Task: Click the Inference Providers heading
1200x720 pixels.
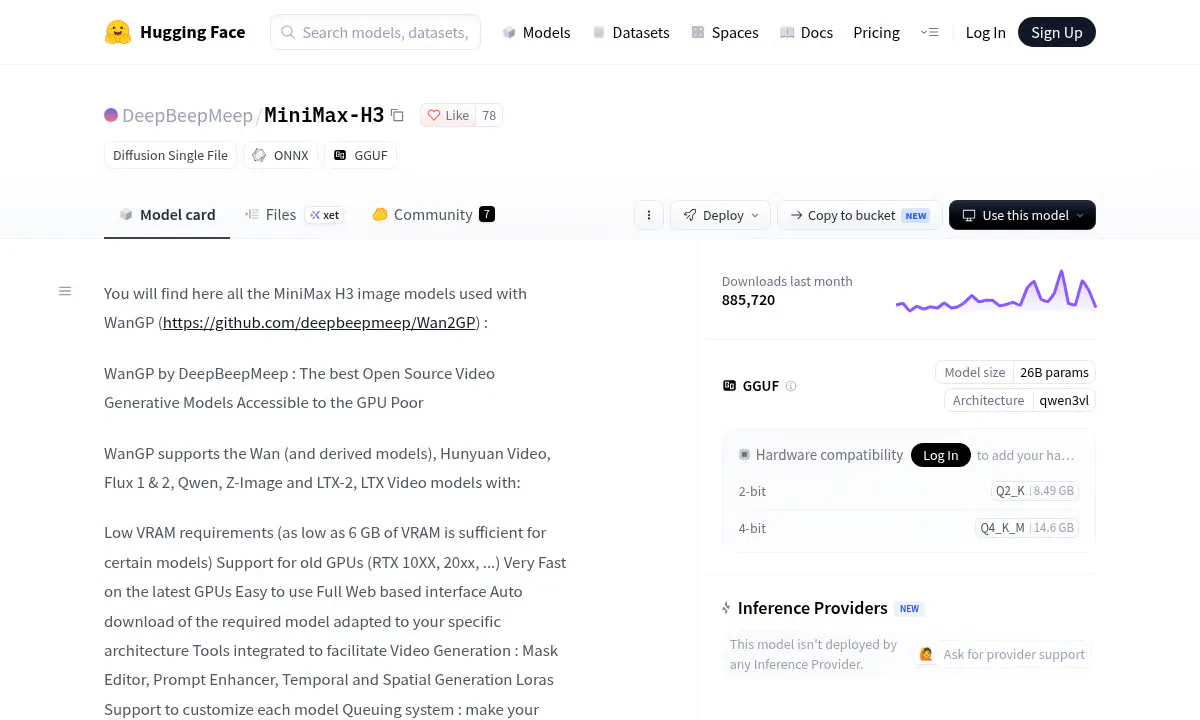Action: pyautogui.click(x=812, y=608)
